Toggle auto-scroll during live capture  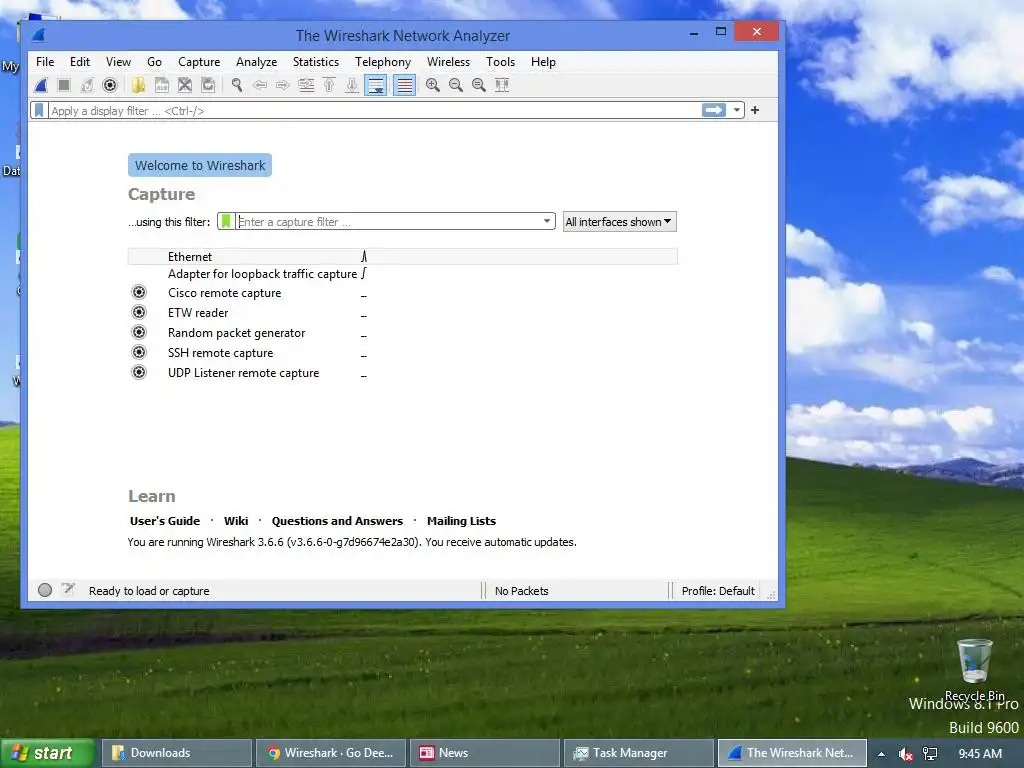point(376,85)
